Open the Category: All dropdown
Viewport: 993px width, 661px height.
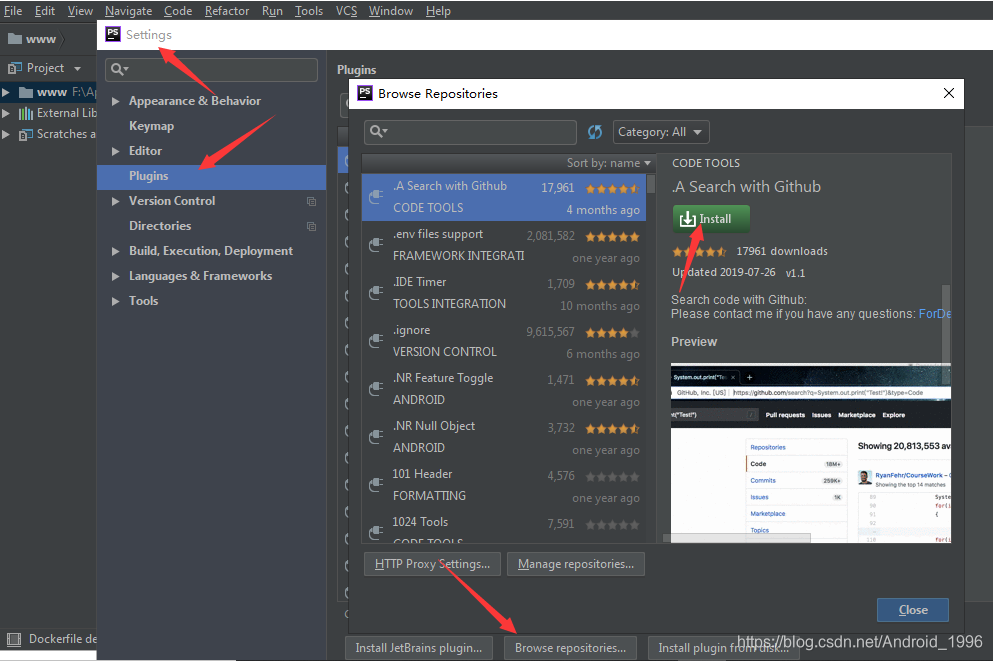[x=661, y=132]
